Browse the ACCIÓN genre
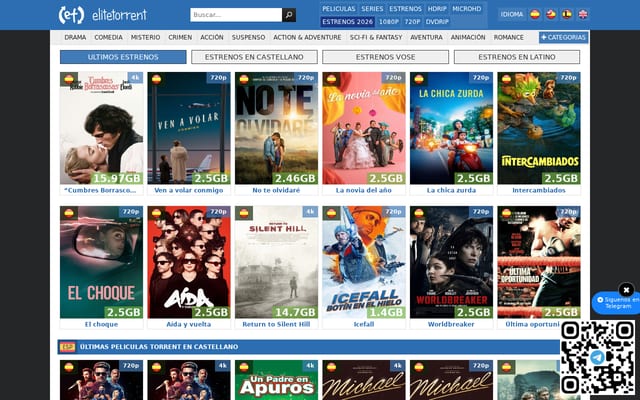640x400 pixels. click(212, 37)
